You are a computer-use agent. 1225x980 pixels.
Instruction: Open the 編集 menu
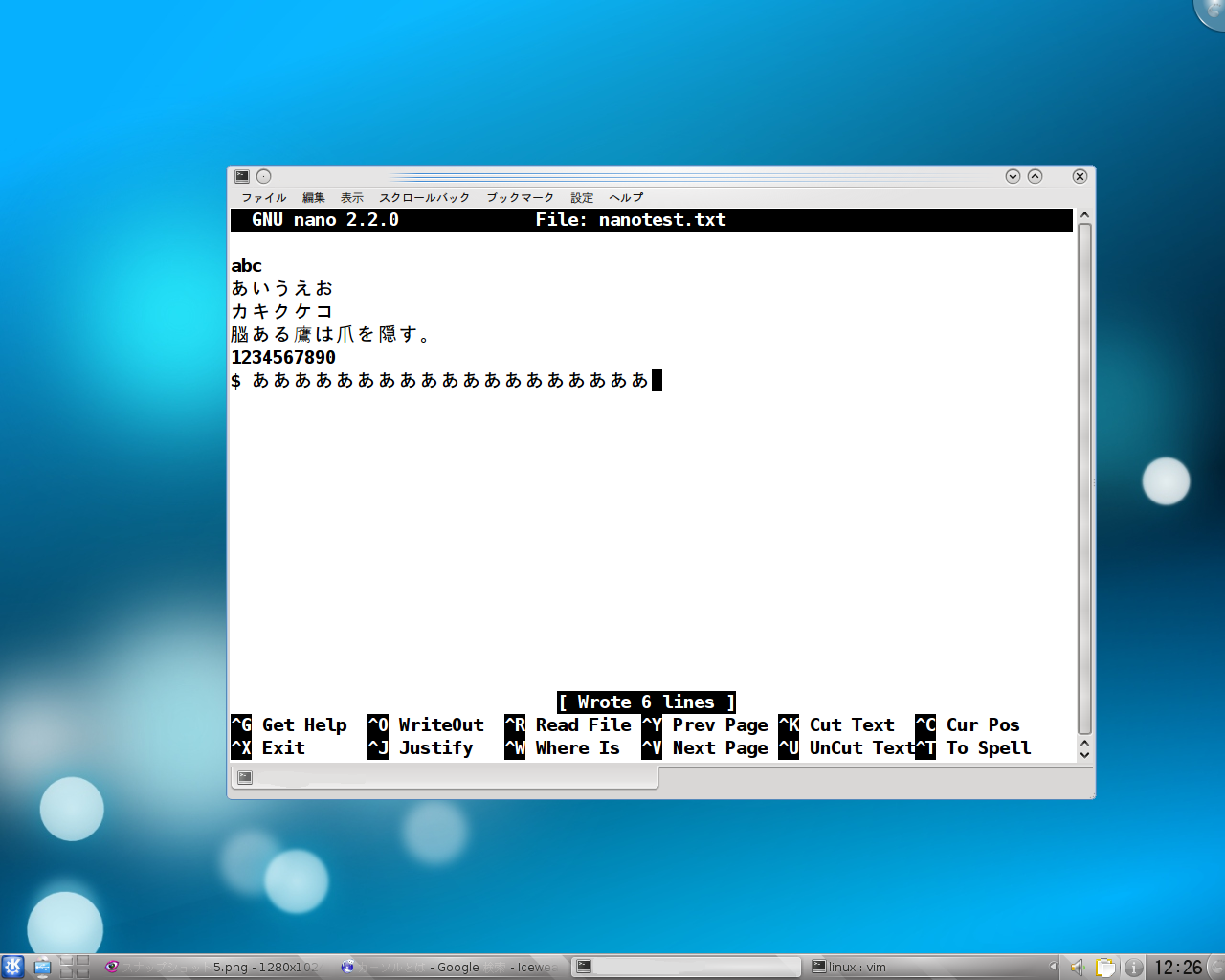coord(313,198)
